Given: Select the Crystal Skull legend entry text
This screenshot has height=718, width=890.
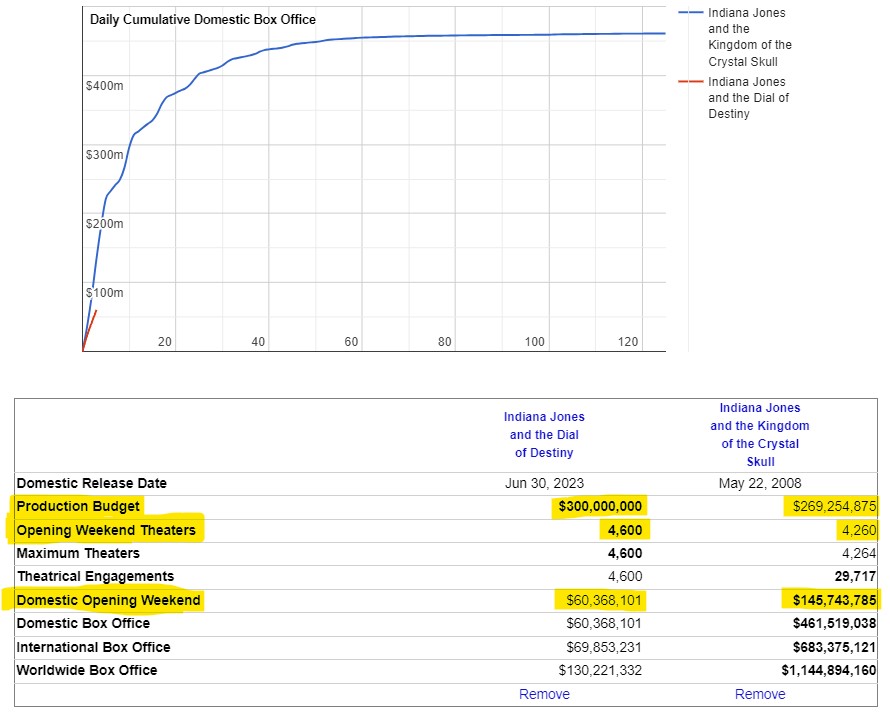Looking at the screenshot, I should (749, 37).
